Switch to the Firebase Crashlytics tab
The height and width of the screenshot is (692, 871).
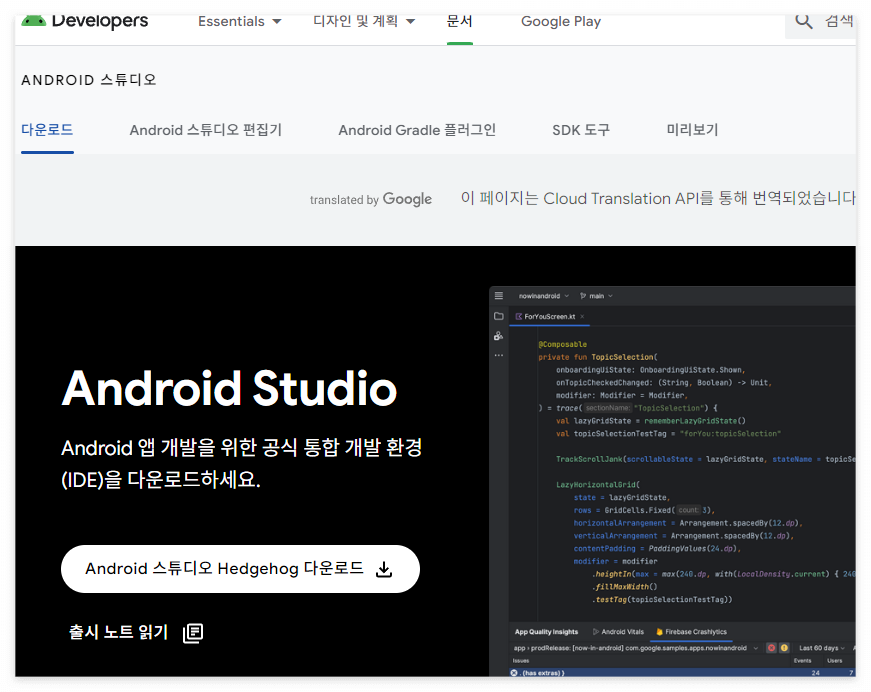click(x=692, y=632)
